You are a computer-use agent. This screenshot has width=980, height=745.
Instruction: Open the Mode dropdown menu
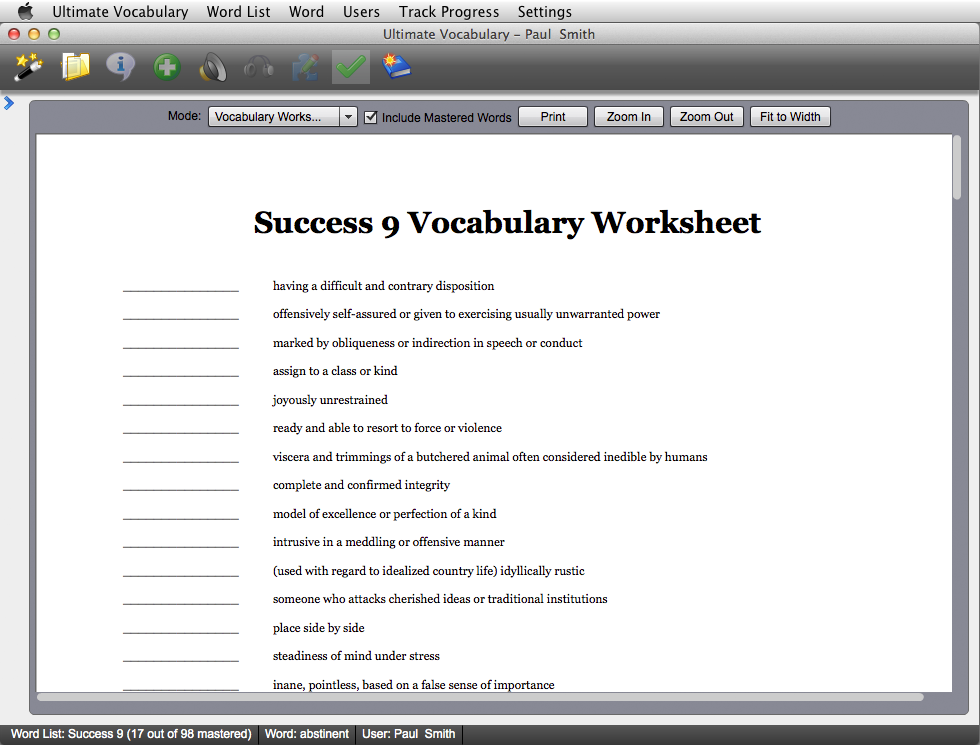(x=282, y=117)
